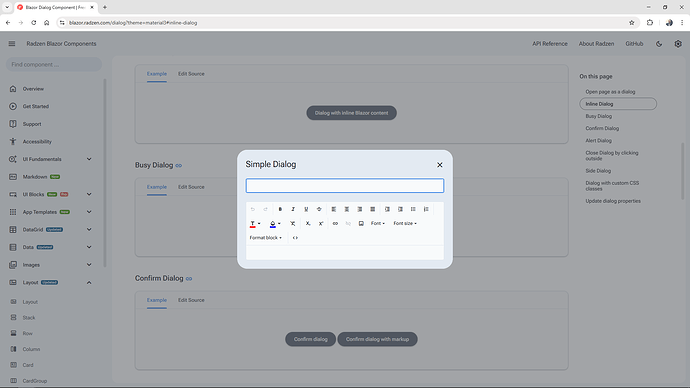
Task: Click the first indent icon after justify
Action: point(387,209)
